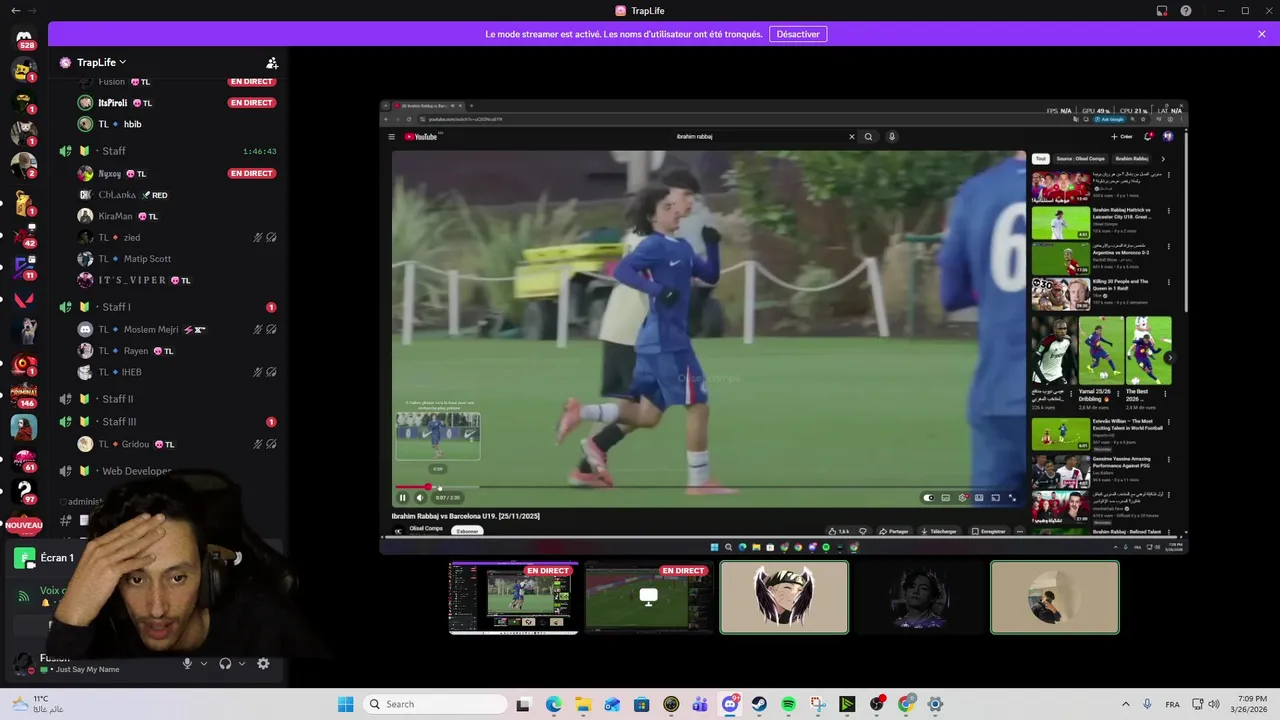Select second EN DIRECT stream tile
The width and height of the screenshot is (1280, 720).
648,597
